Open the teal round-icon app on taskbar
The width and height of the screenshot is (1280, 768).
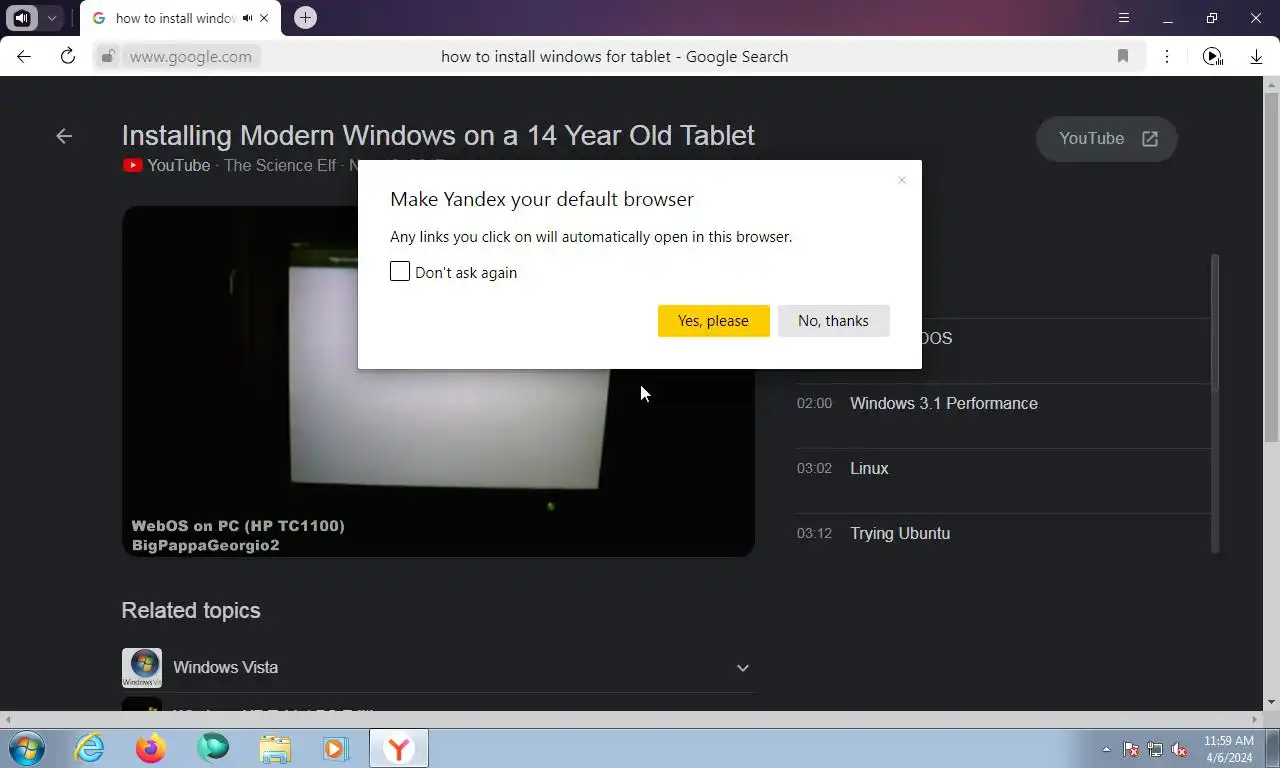point(213,748)
